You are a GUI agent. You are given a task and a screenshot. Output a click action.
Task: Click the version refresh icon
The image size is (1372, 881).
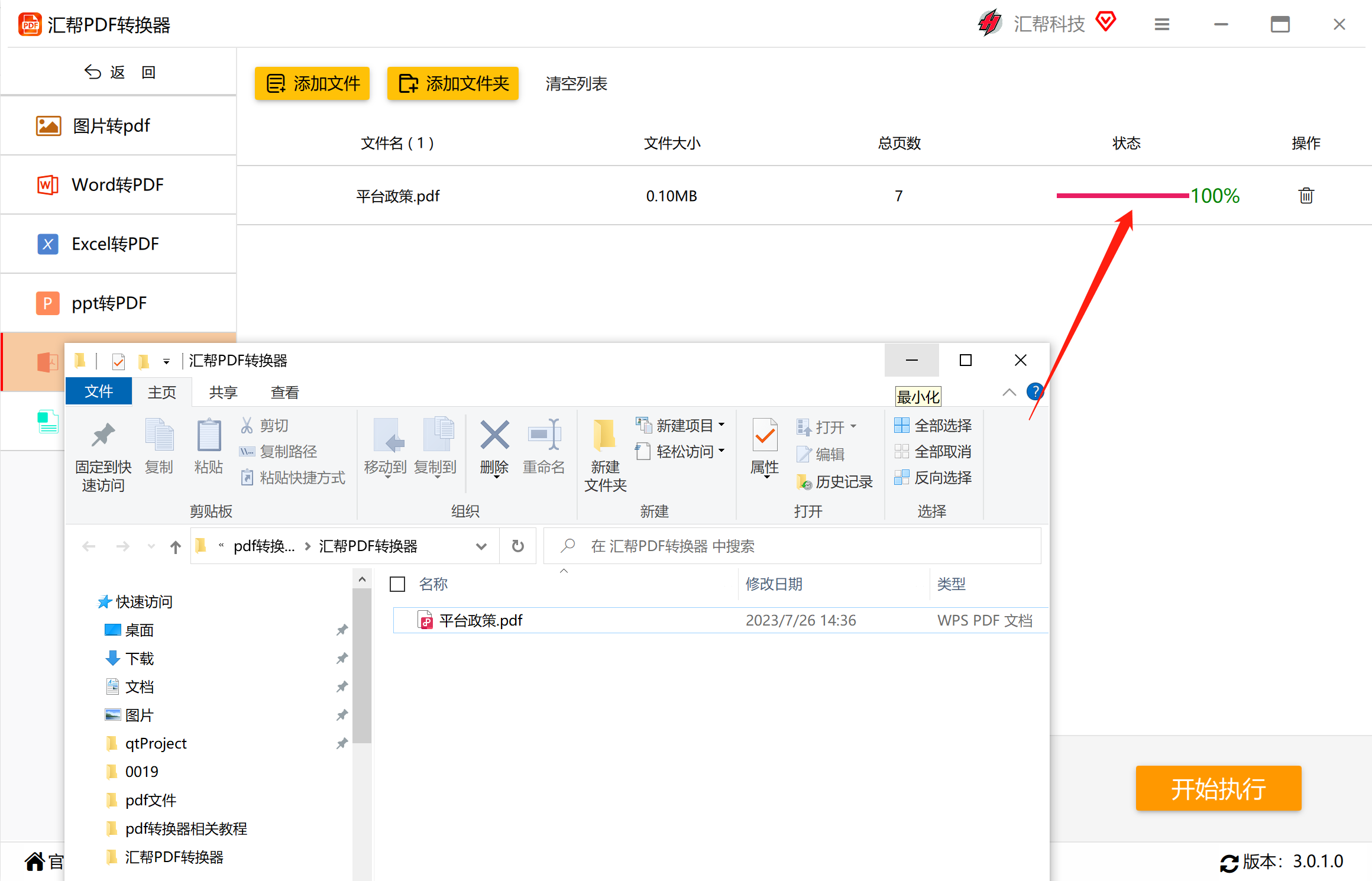[x=1229, y=863]
